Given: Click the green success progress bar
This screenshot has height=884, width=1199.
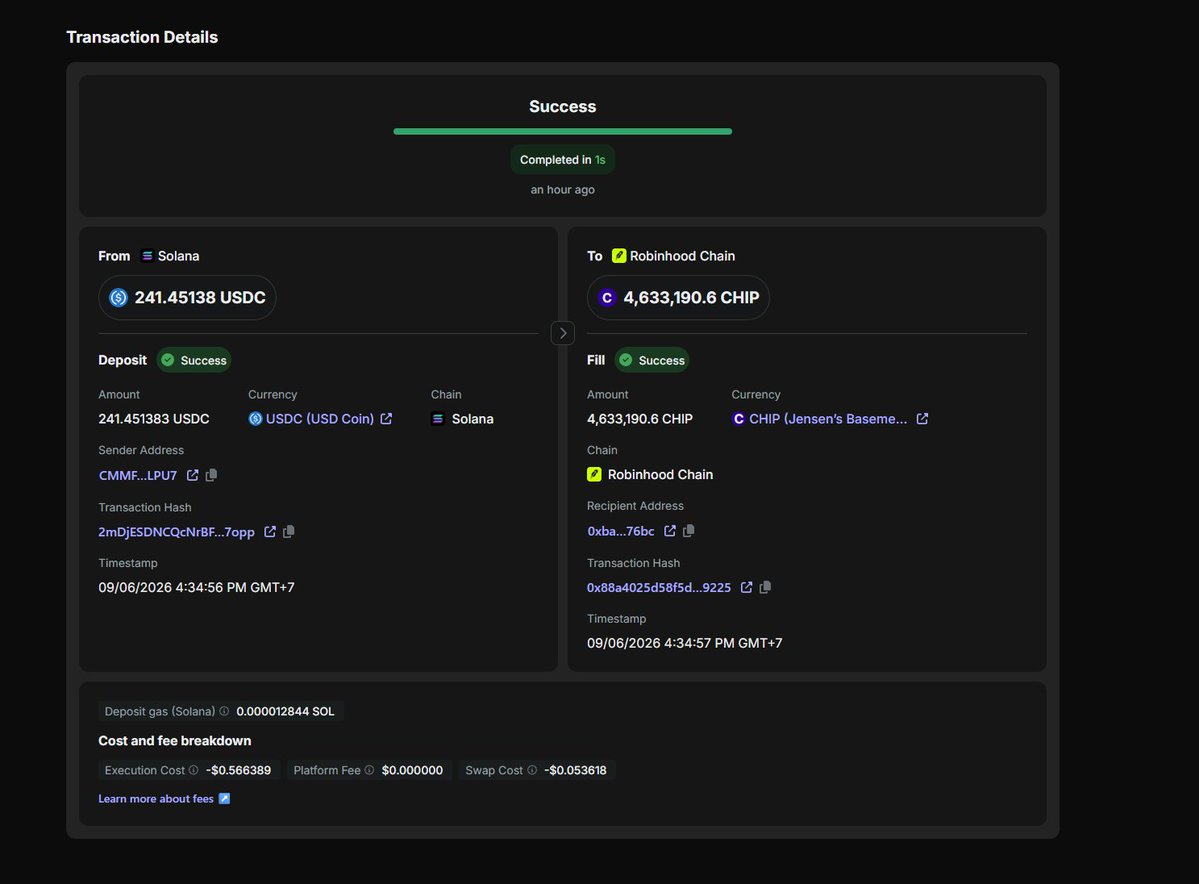Looking at the screenshot, I should pyautogui.click(x=563, y=132).
